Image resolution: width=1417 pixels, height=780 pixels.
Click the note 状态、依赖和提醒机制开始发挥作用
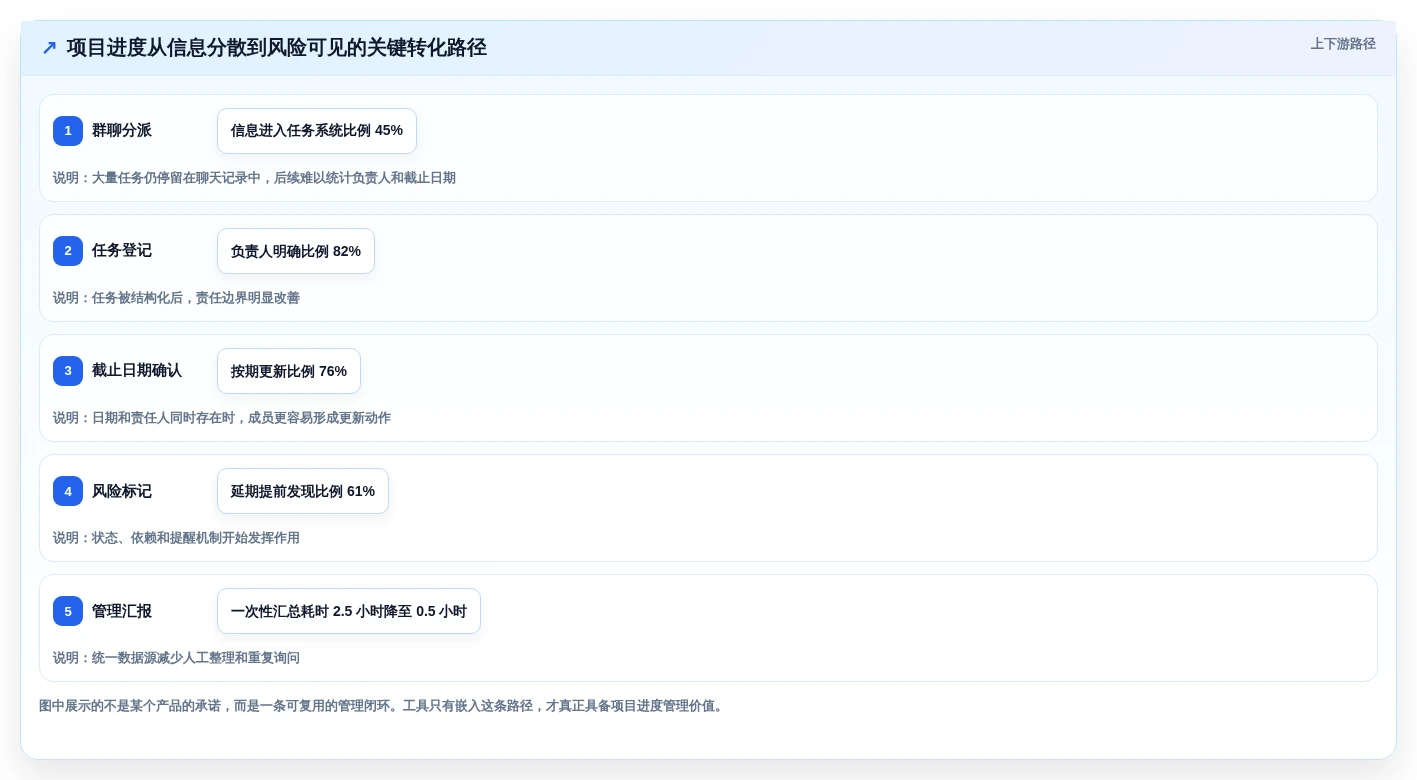tap(176, 538)
